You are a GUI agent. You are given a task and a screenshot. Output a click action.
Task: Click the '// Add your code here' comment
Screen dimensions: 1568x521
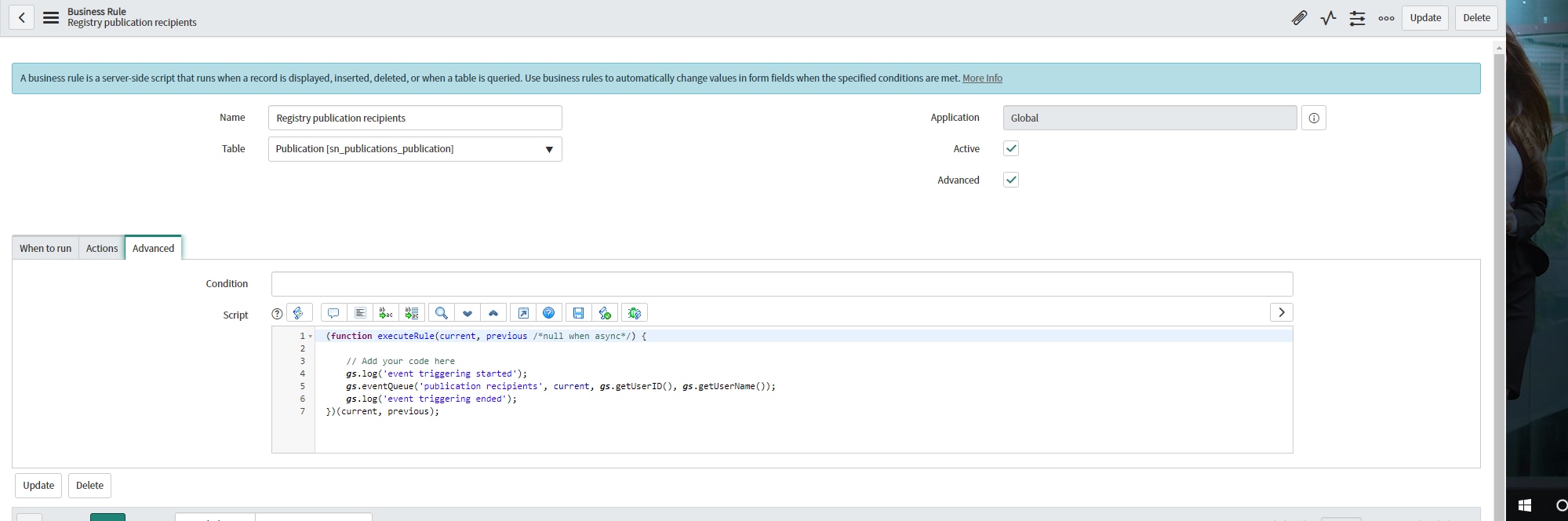(400, 361)
